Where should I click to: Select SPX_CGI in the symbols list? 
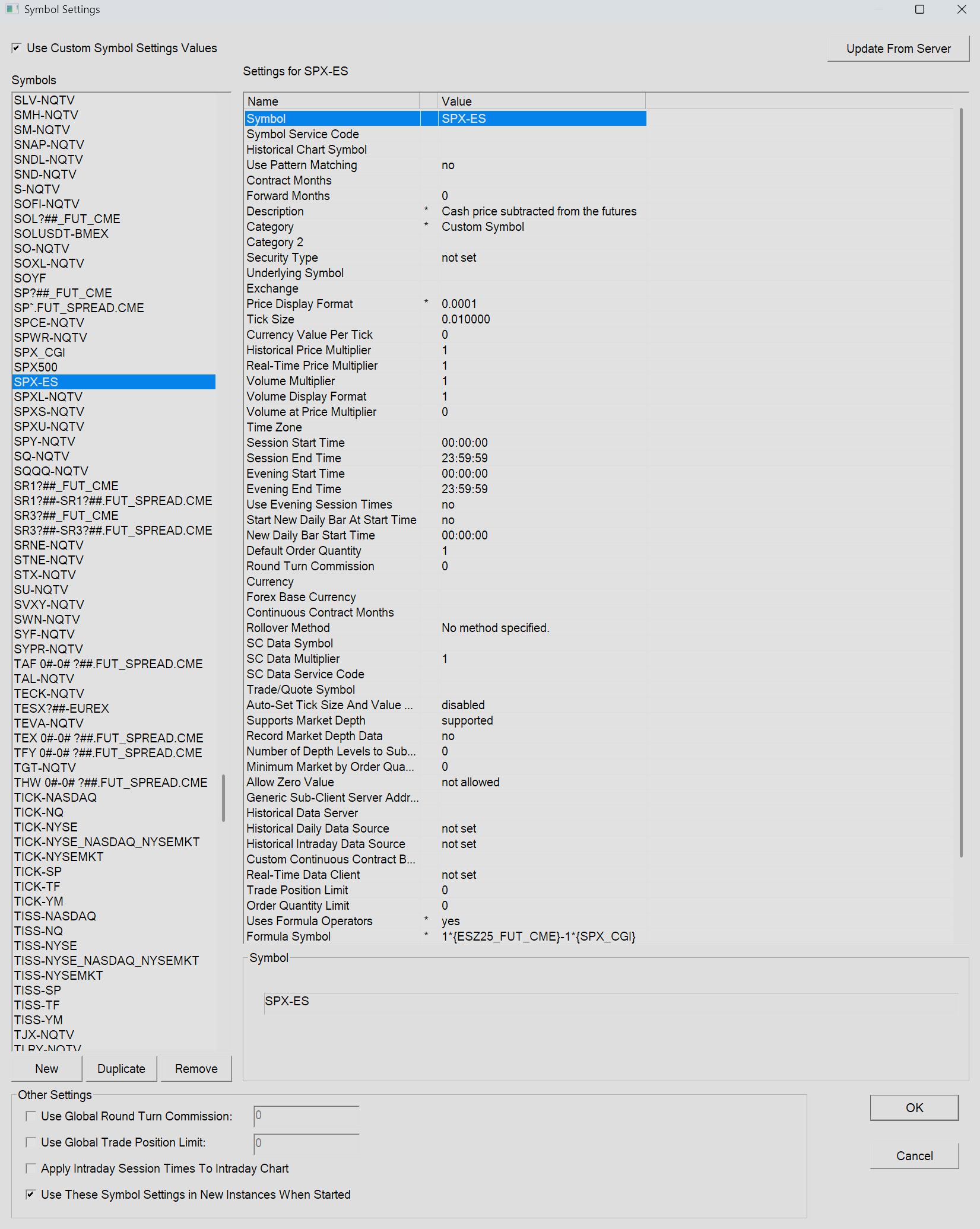click(114, 352)
